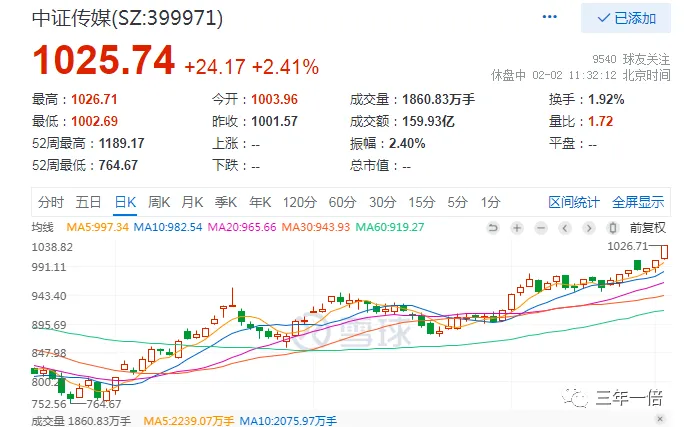The height and width of the screenshot is (427, 684).
Task: Click the 昨收 value 1001.57
Action: [x=274, y=121]
